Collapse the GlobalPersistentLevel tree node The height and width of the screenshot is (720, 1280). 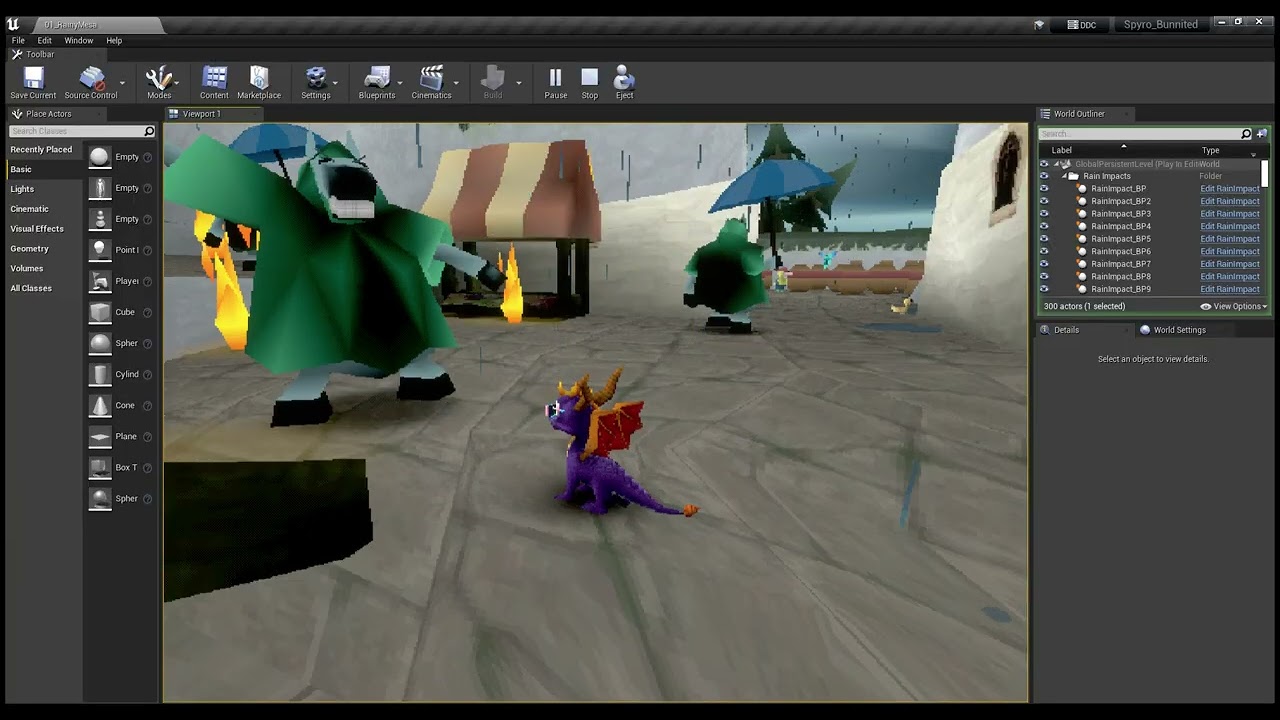[1056, 164]
